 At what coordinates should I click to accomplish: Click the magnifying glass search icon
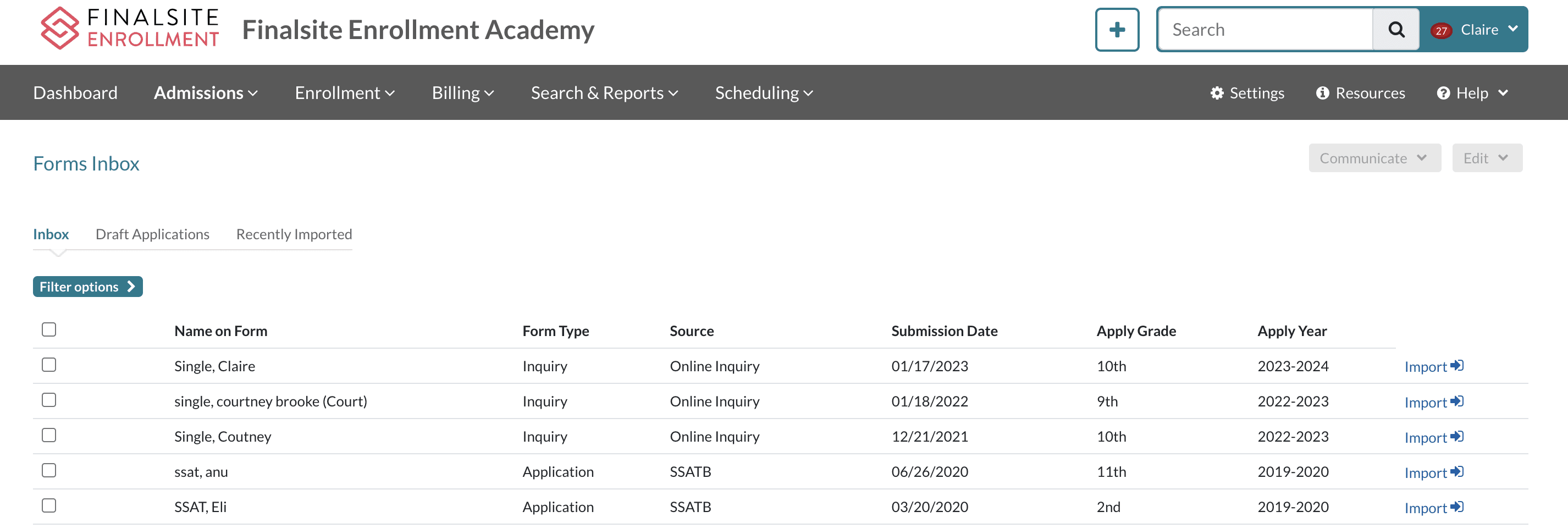click(1396, 29)
